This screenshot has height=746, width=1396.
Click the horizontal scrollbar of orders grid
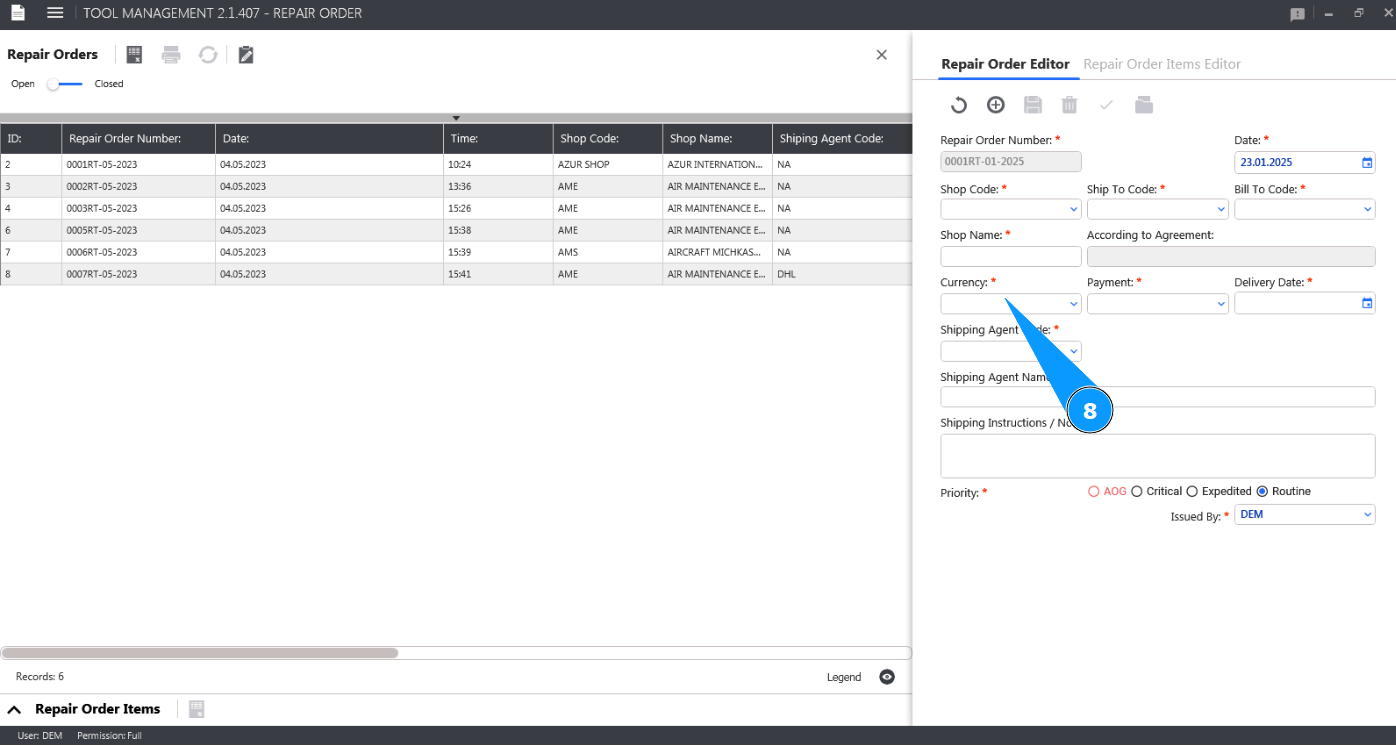pyautogui.click(x=200, y=653)
